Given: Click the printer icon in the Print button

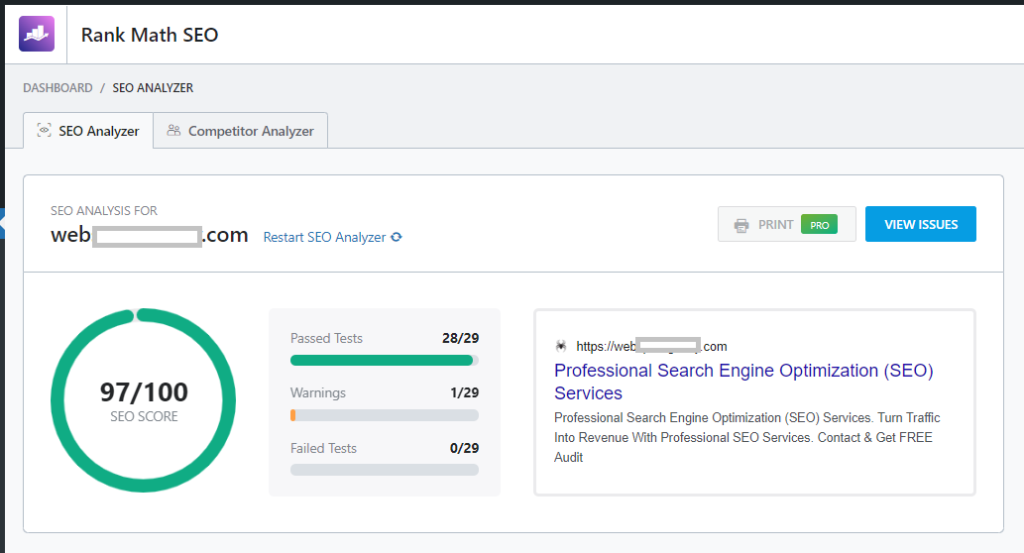Looking at the screenshot, I should [x=741, y=225].
